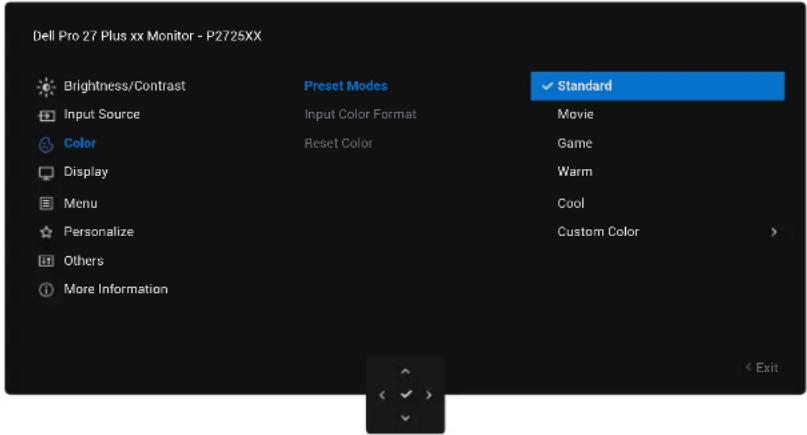The width and height of the screenshot is (807, 435).
Task: Choose the Warm preset mode
Action: click(574, 171)
